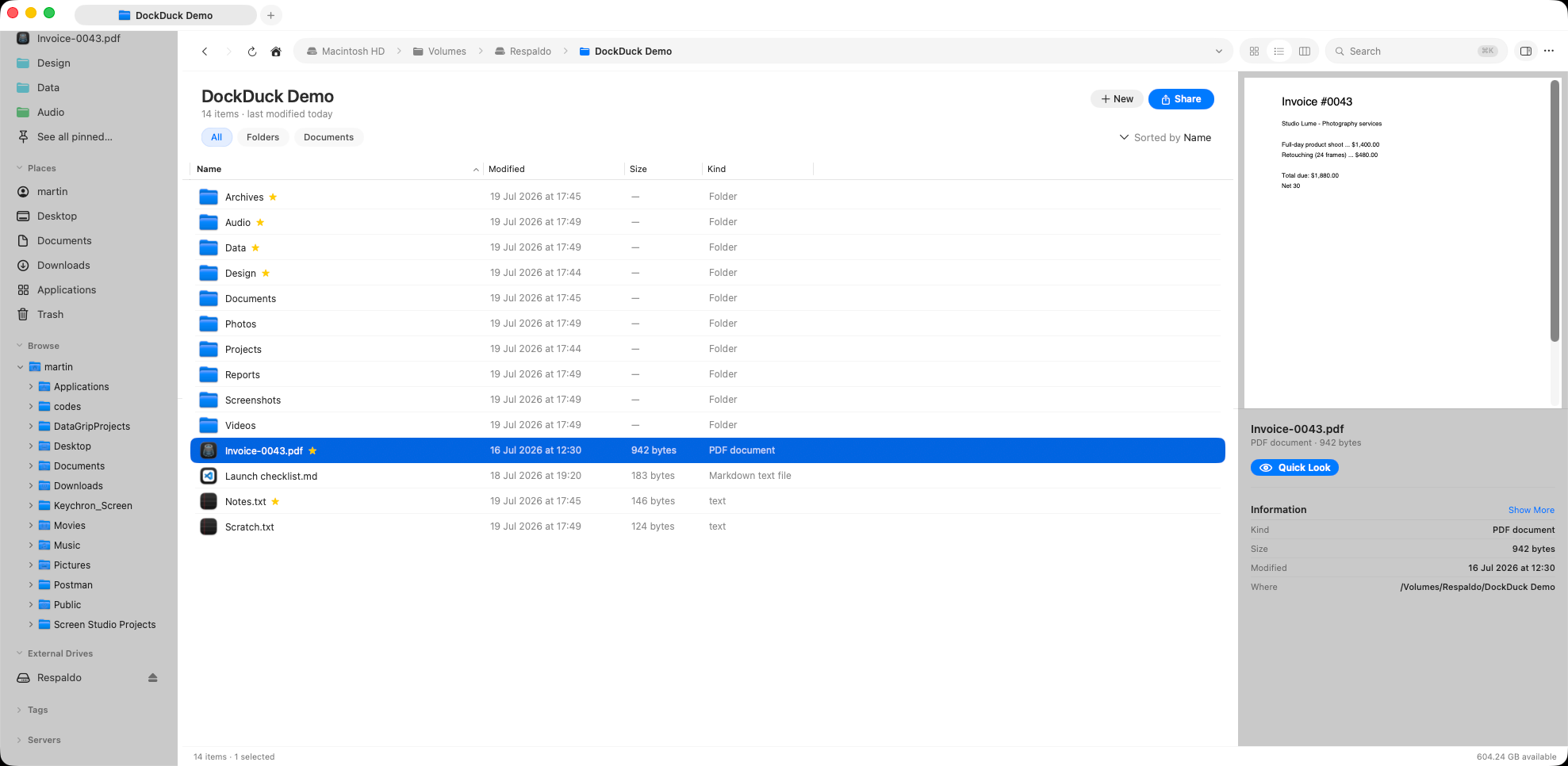Switch to icon grid view
Screen dimensions: 1568x766
tap(1254, 52)
